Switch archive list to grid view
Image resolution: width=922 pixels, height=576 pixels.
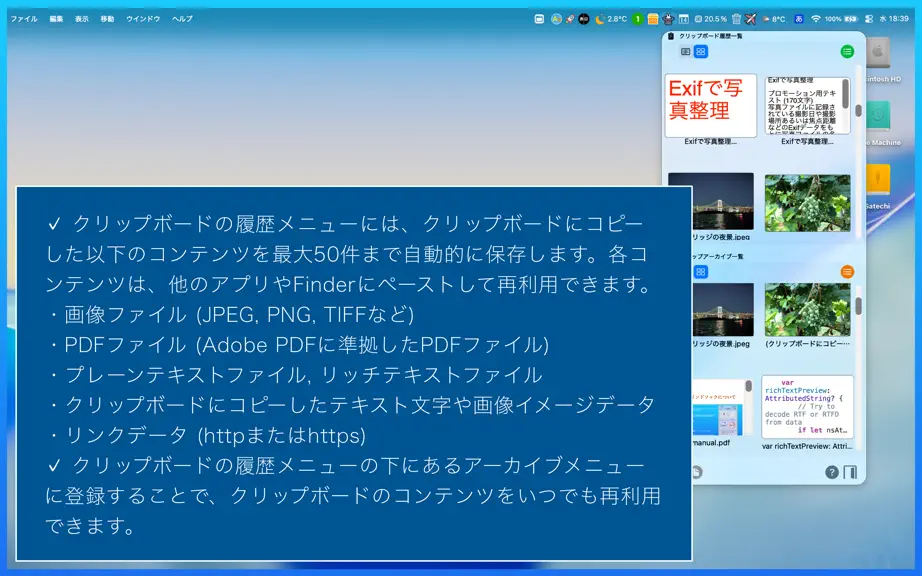click(x=700, y=272)
